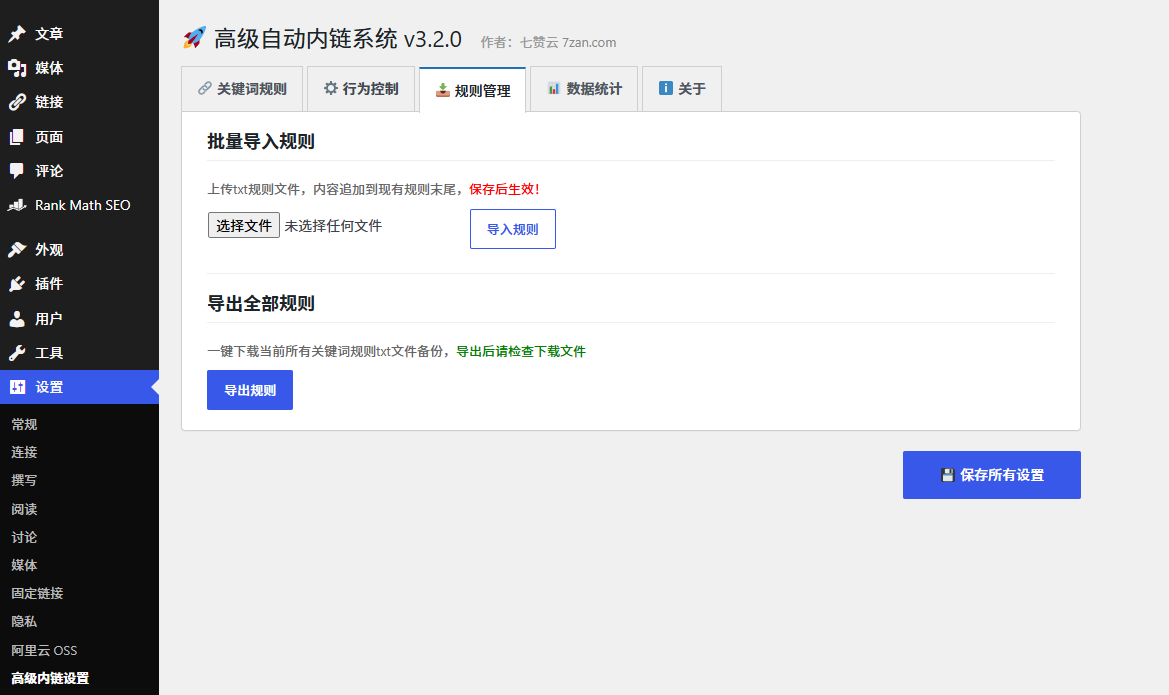The image size is (1169, 695).
Task: Click the media icon beside 媒体
Action: pyautogui.click(x=17, y=68)
